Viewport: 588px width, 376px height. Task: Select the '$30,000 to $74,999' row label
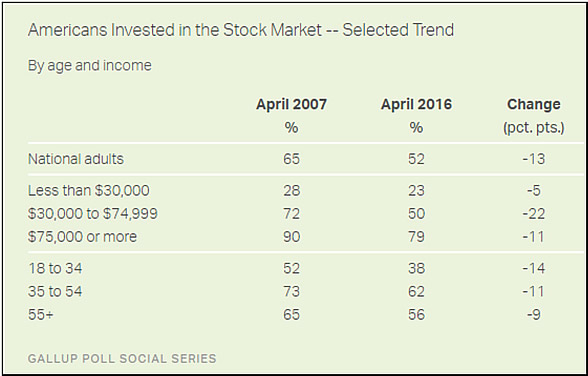[93, 214]
